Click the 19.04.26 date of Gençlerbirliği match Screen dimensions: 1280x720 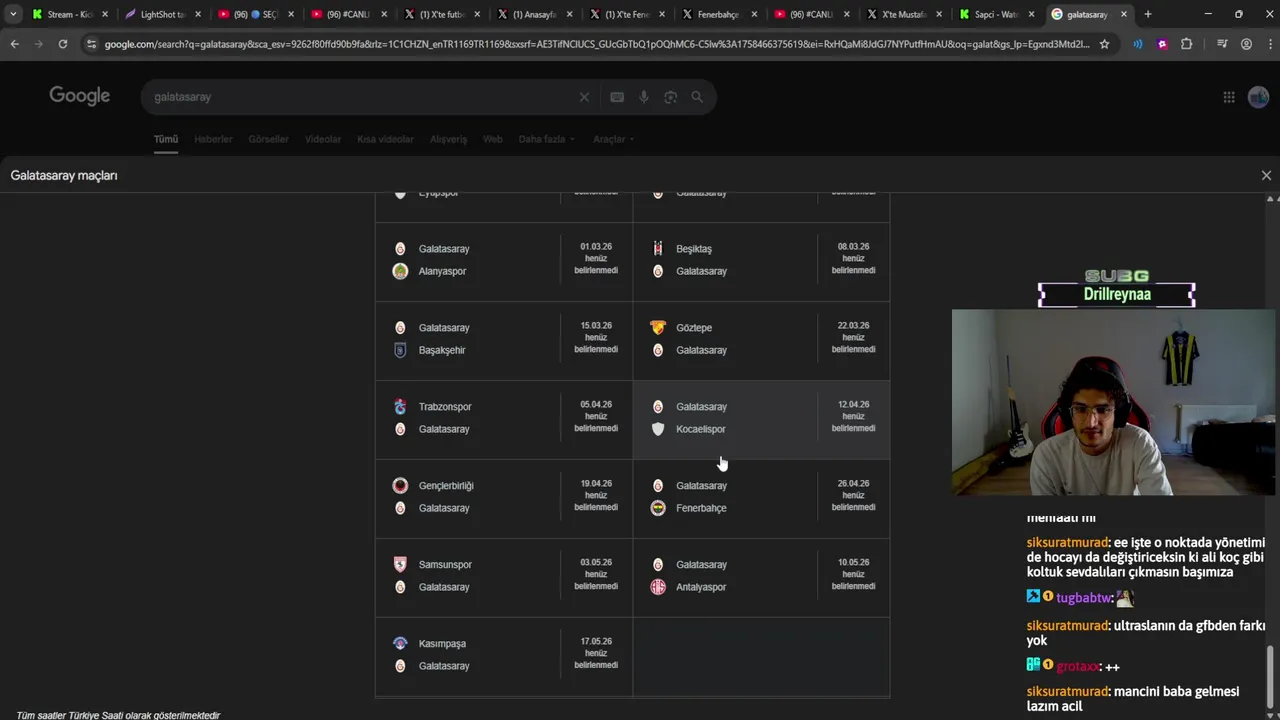coord(596,483)
